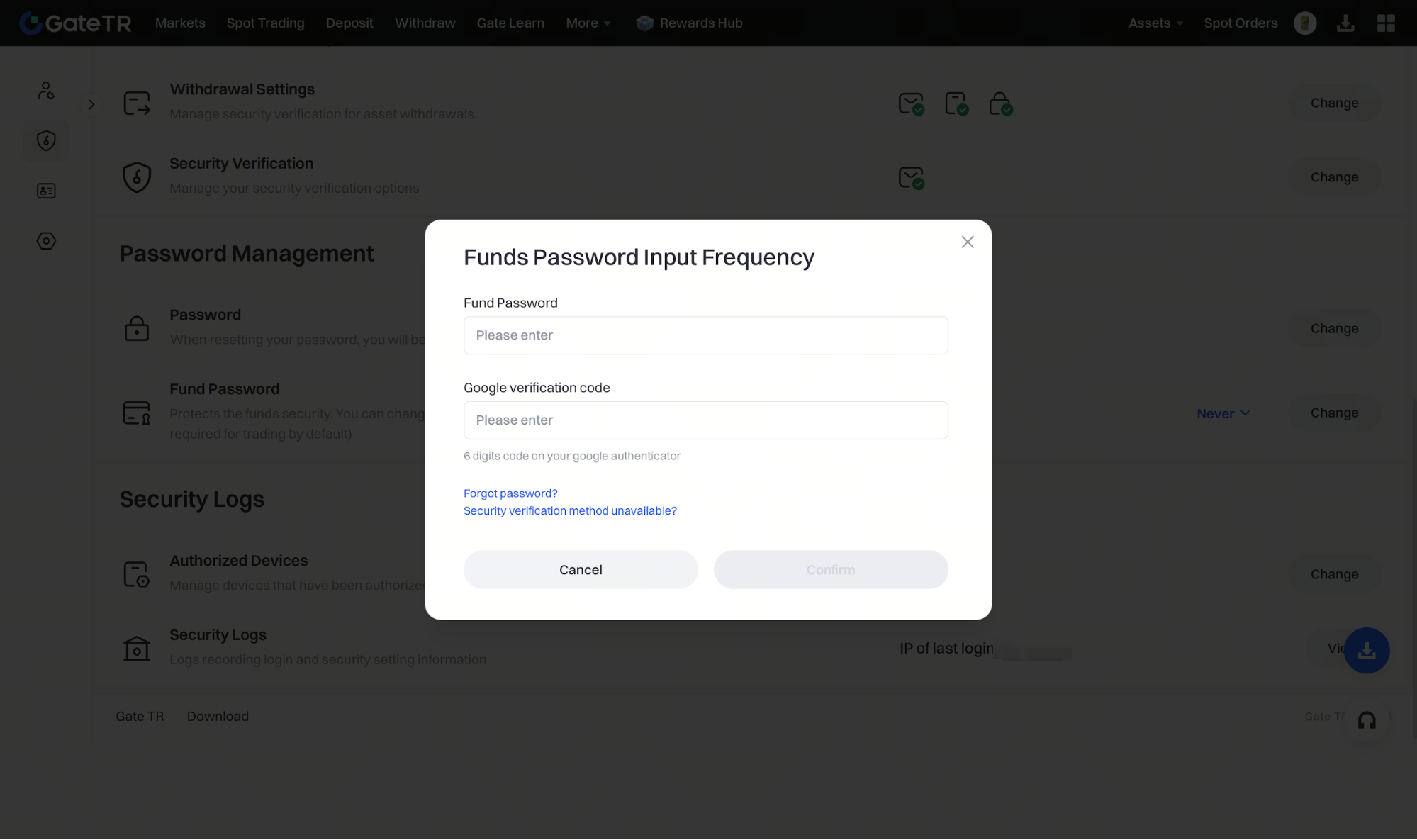1417x840 pixels.
Task: Open the headset support chat icon
Action: click(x=1366, y=720)
